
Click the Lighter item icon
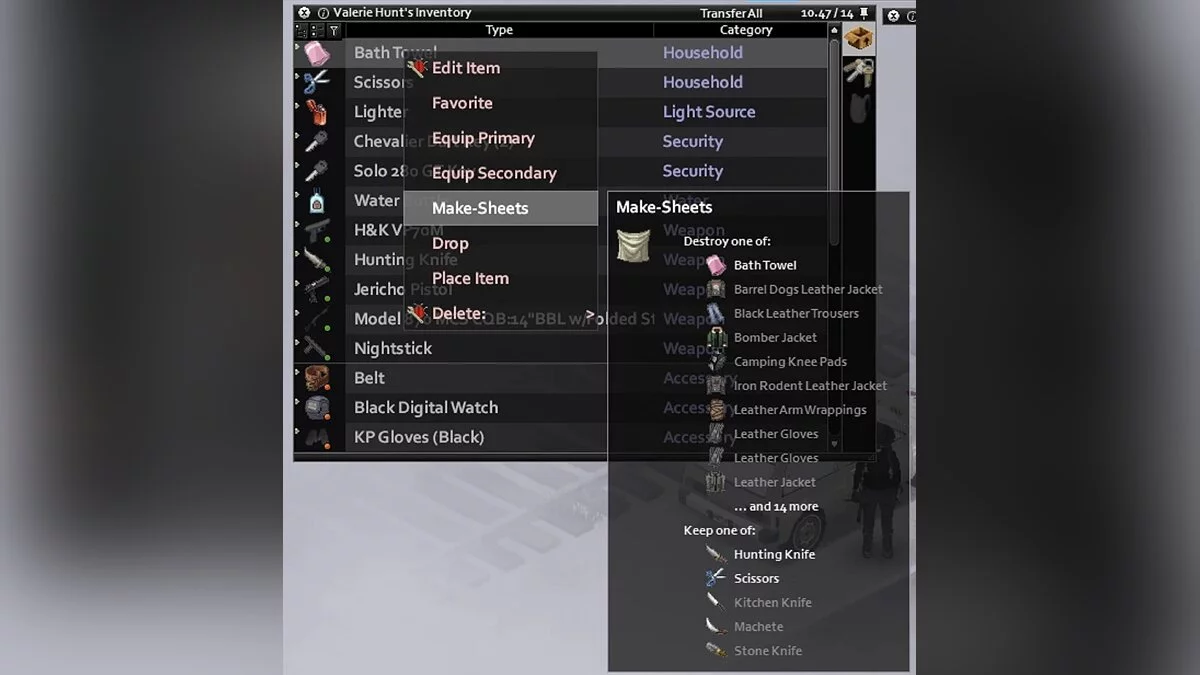point(317,112)
